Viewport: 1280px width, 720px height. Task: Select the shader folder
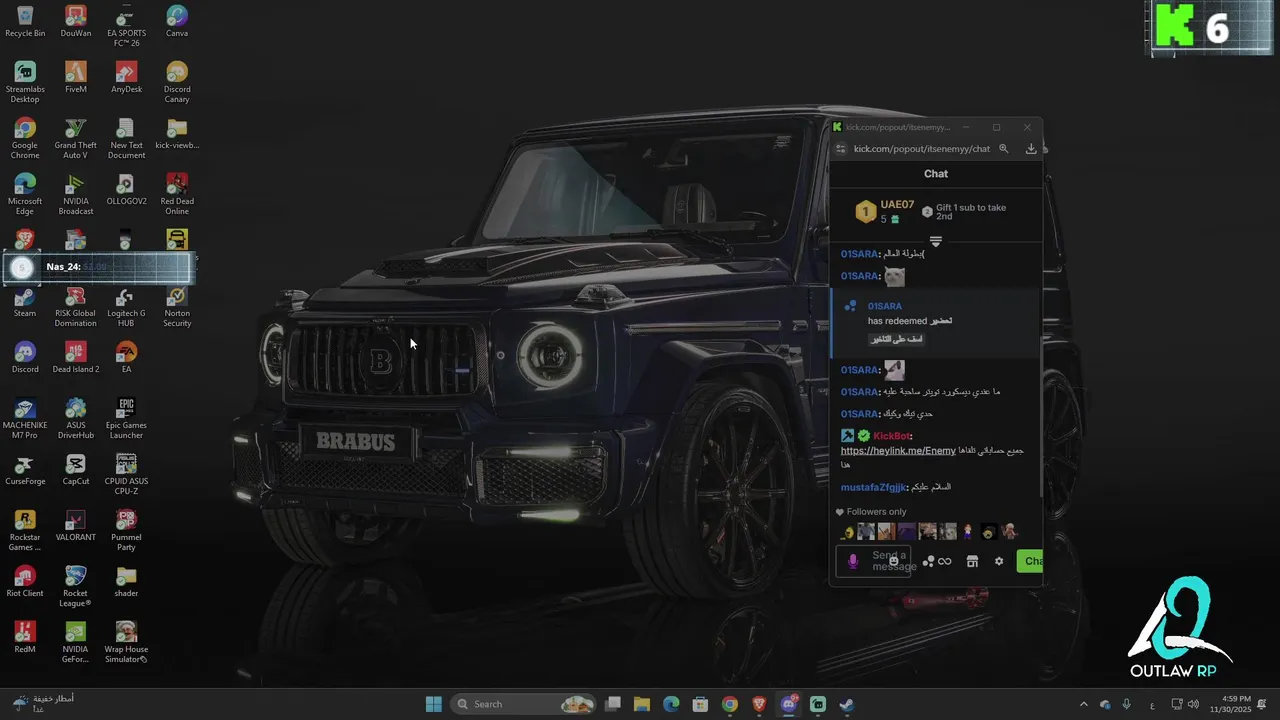[x=126, y=581]
